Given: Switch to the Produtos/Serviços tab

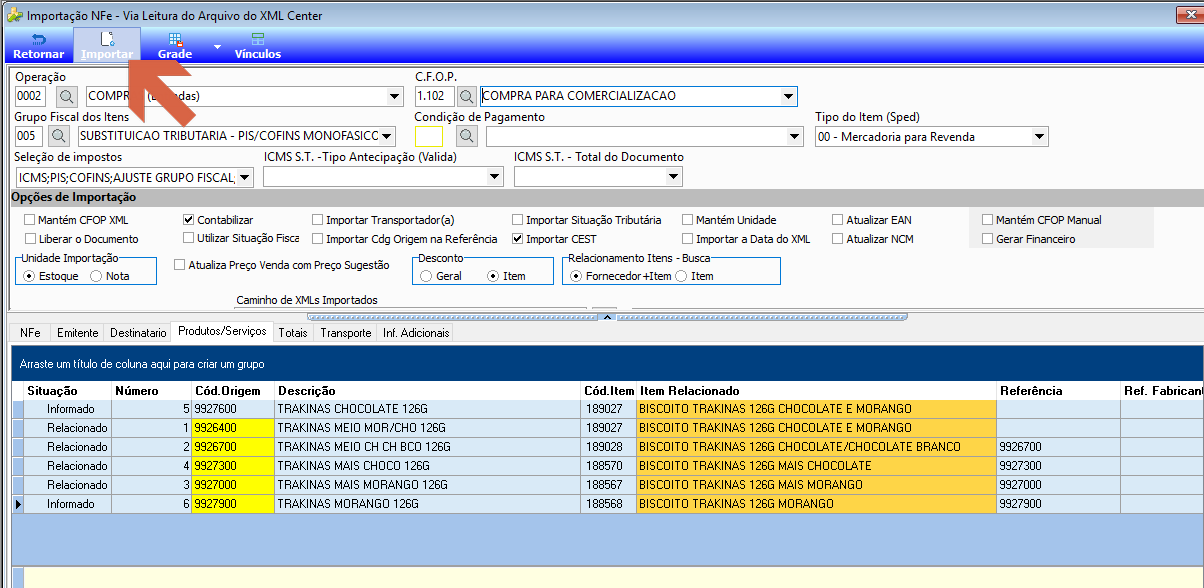Looking at the screenshot, I should coord(222,331).
